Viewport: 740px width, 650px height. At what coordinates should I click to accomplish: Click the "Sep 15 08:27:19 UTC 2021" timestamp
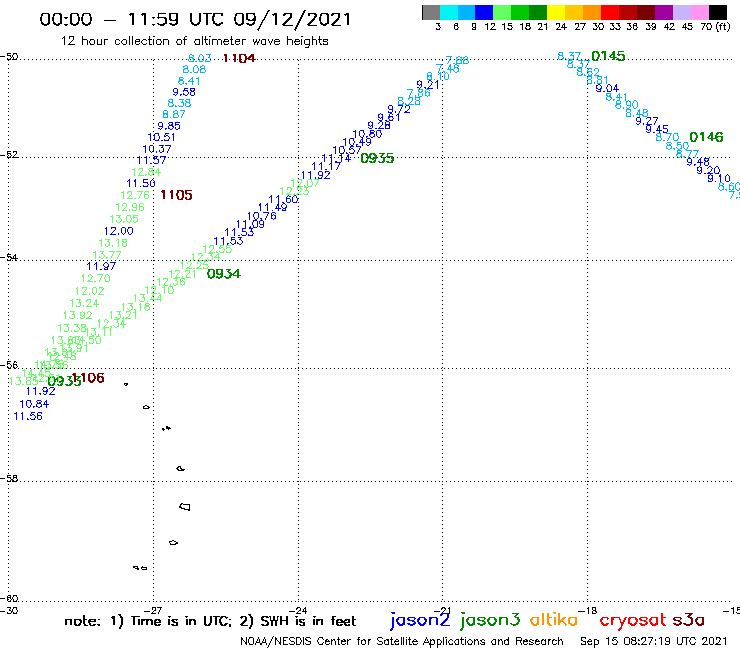click(654, 642)
